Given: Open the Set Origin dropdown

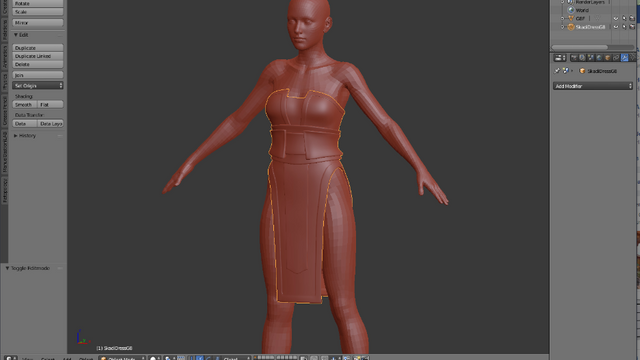Looking at the screenshot, I should [38, 86].
